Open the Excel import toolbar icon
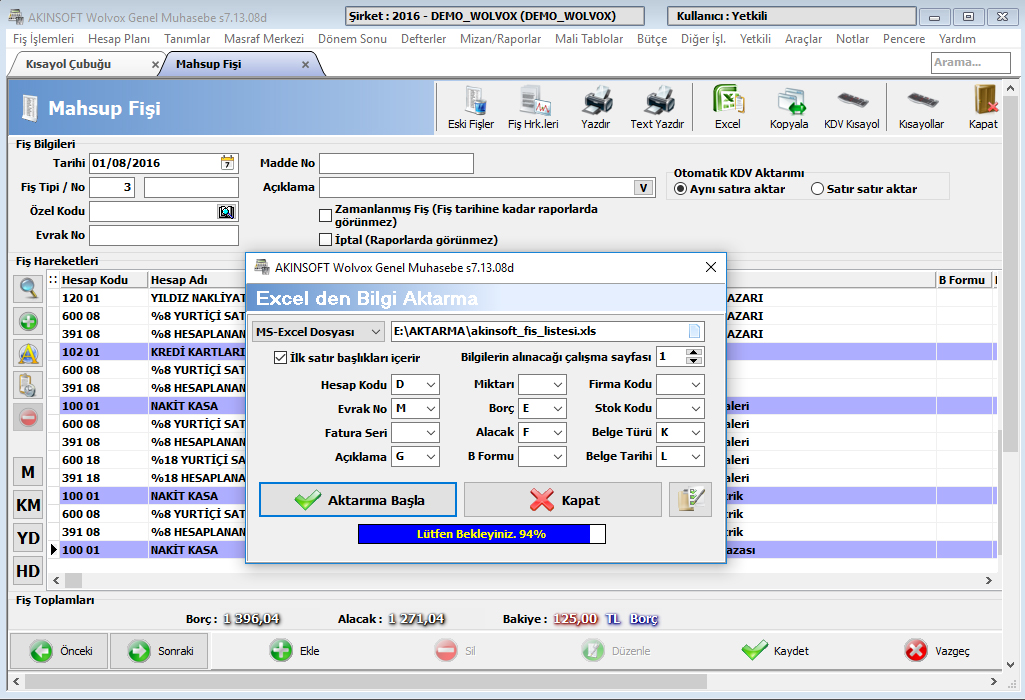This screenshot has width=1025, height=700. (x=728, y=108)
